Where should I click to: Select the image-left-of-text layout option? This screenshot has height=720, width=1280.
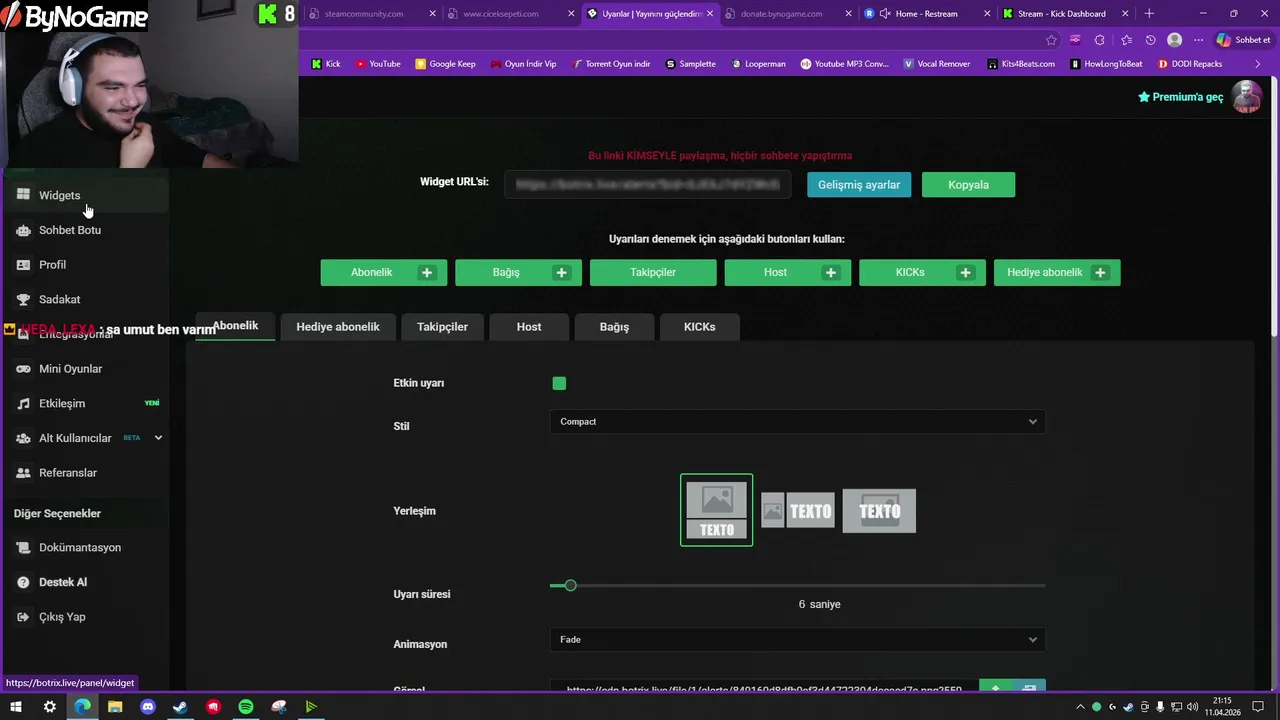[x=797, y=511]
